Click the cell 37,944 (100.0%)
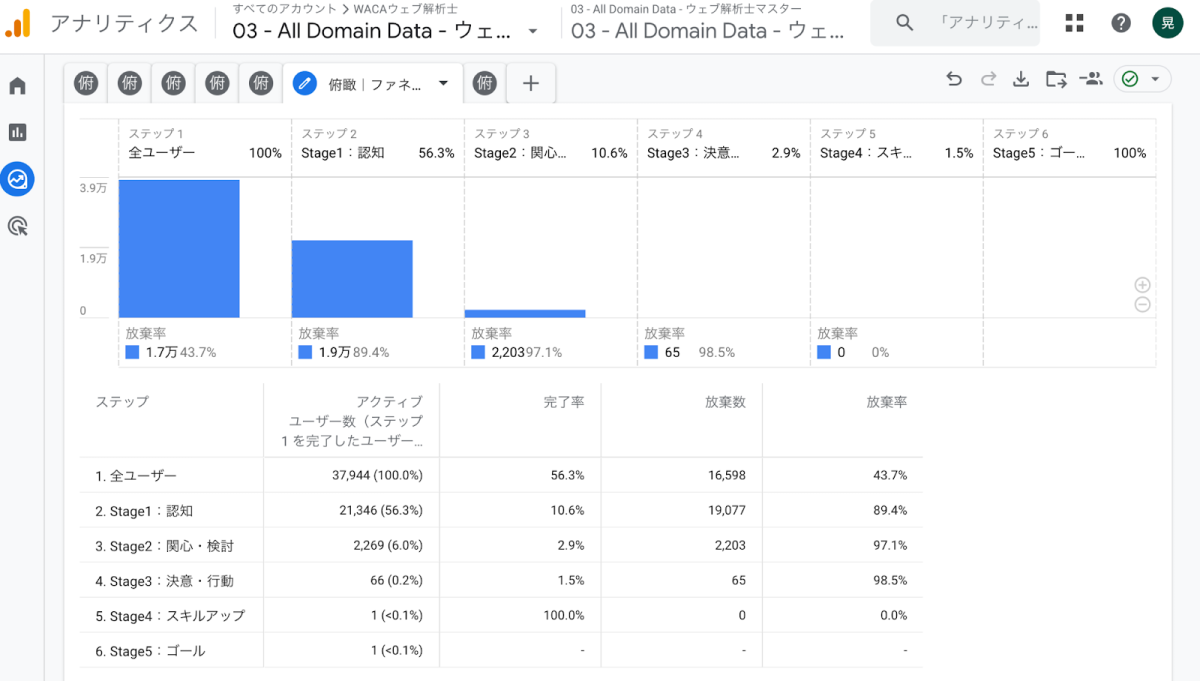This screenshot has height=681, width=1200. (x=377, y=476)
